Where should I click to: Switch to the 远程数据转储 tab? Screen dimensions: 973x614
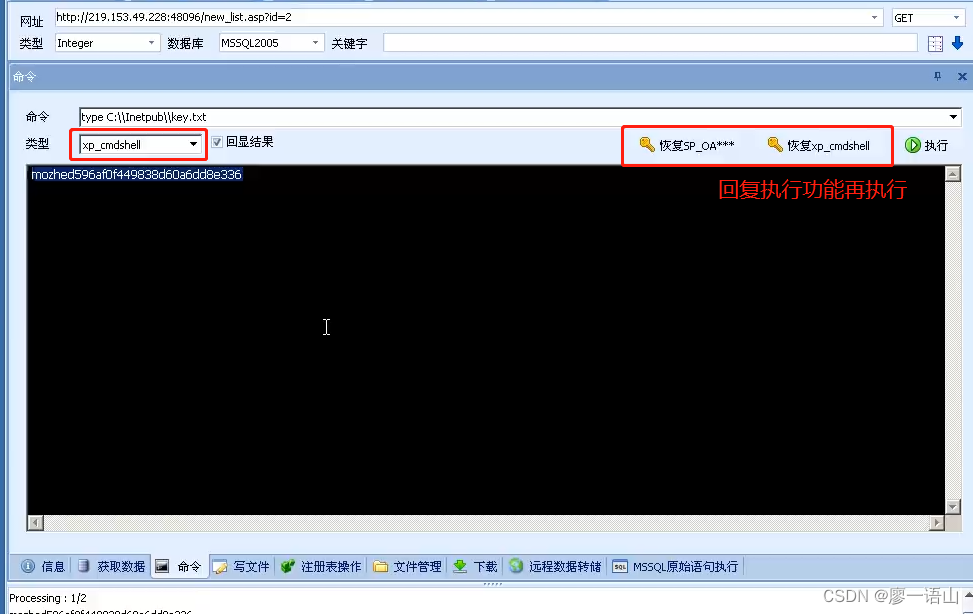555,566
